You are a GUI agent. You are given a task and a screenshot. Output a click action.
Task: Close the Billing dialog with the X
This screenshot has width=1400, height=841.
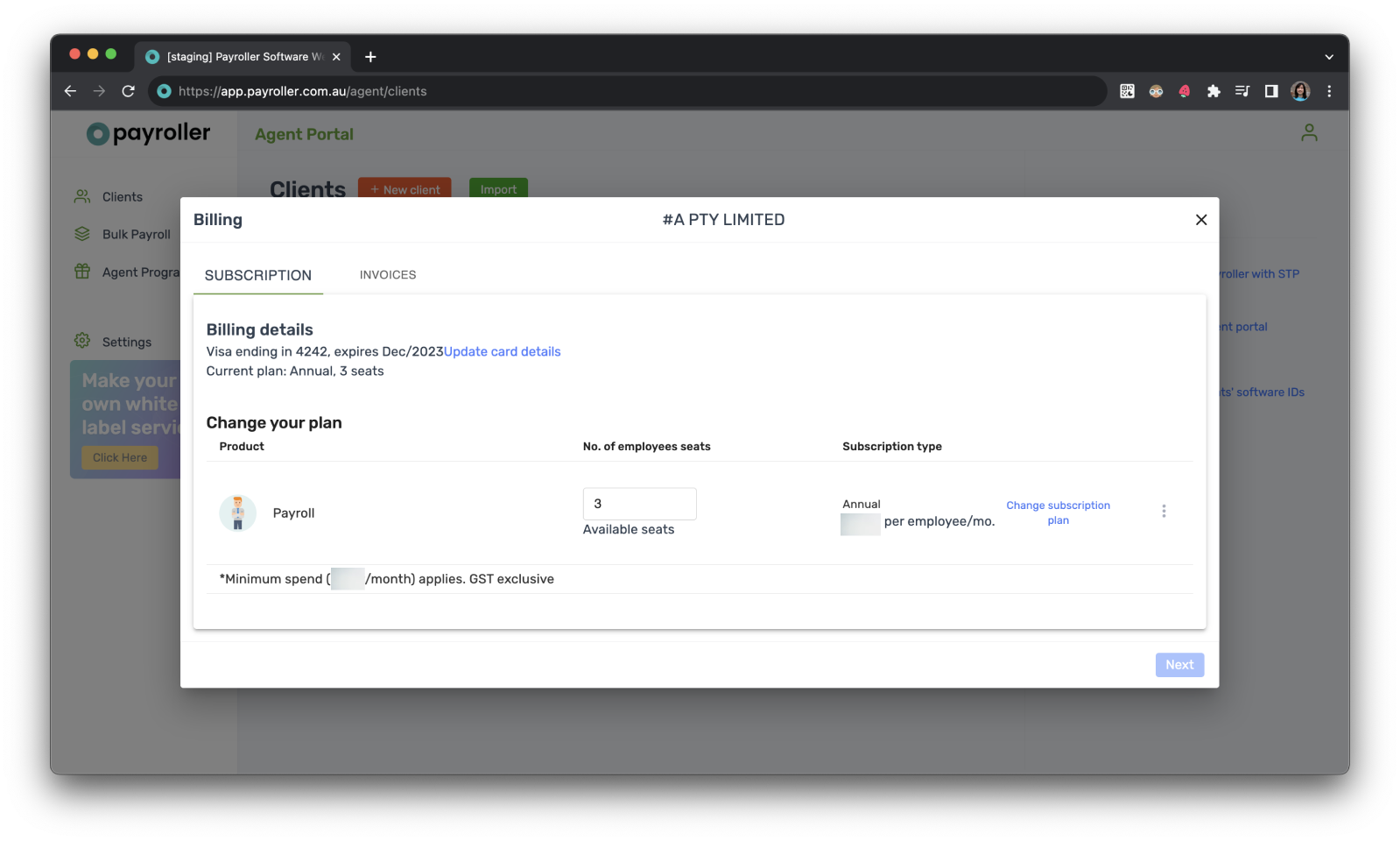click(1201, 220)
